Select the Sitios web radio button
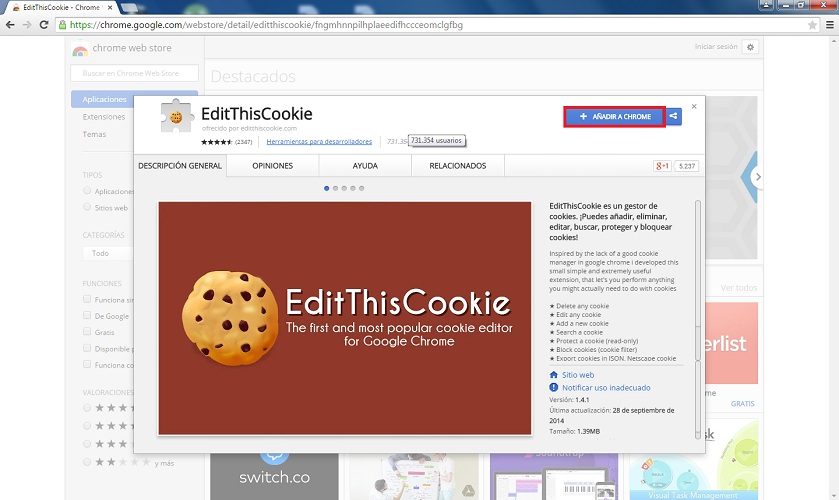 pyautogui.click(x=87, y=207)
